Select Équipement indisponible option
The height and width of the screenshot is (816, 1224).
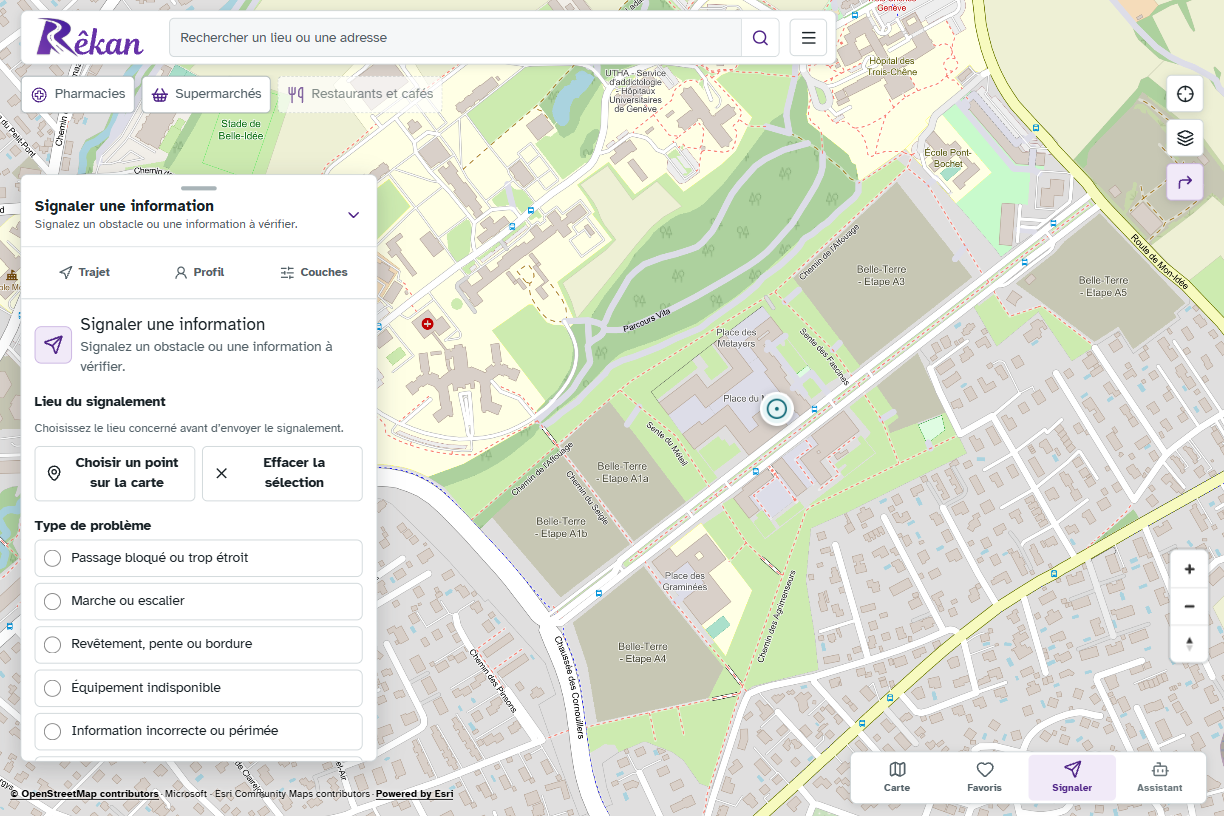198,688
